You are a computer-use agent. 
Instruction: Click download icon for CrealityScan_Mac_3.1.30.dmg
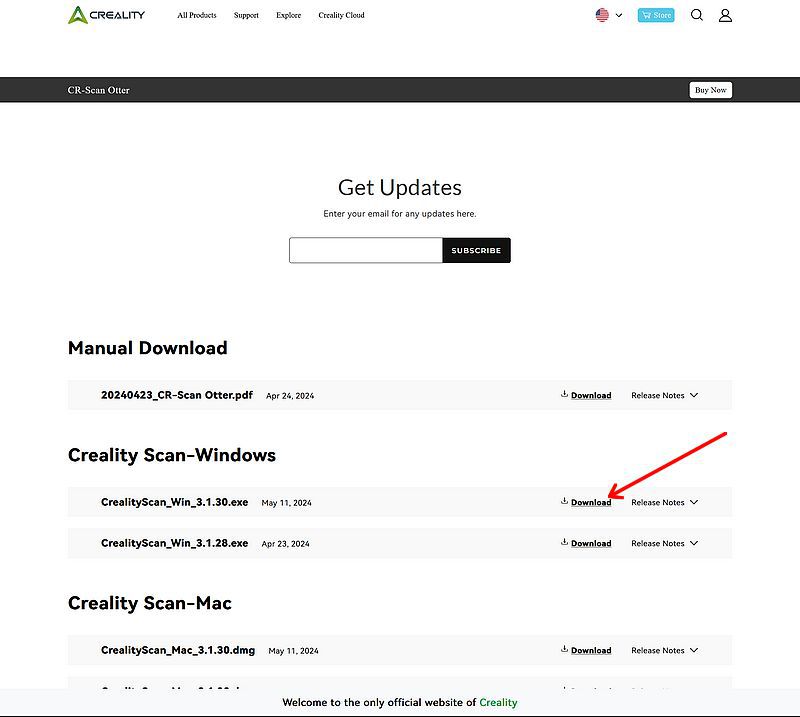click(564, 649)
